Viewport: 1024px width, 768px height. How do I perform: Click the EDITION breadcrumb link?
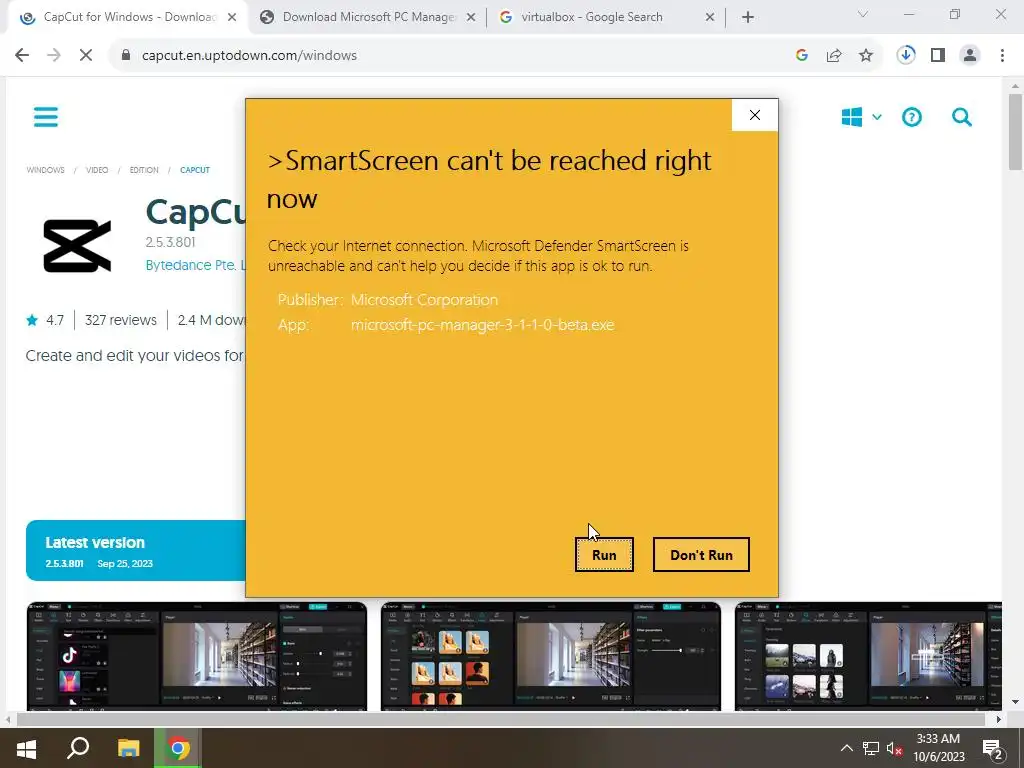144,170
